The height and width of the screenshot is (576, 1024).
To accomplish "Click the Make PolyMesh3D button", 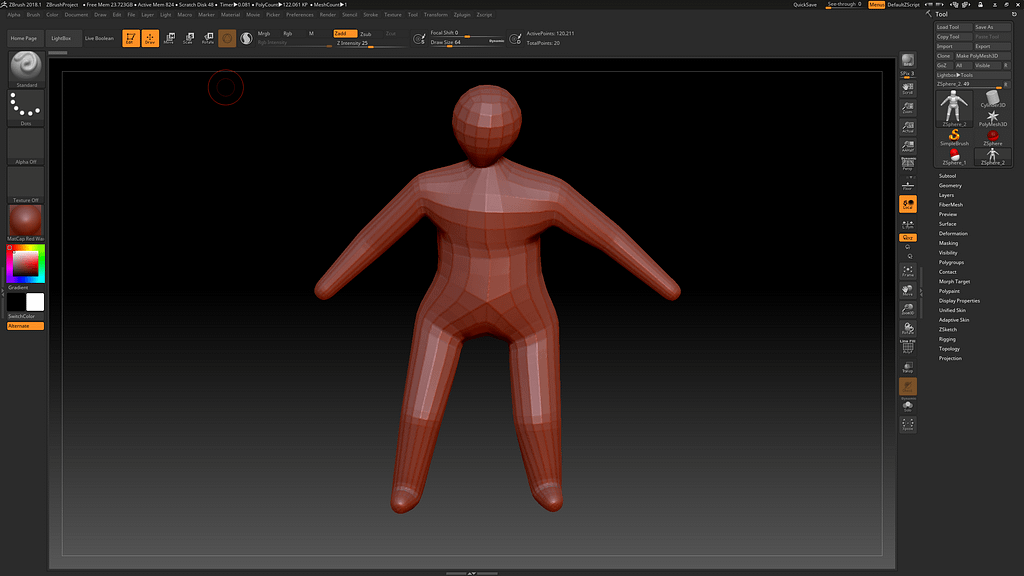I will 977,56.
